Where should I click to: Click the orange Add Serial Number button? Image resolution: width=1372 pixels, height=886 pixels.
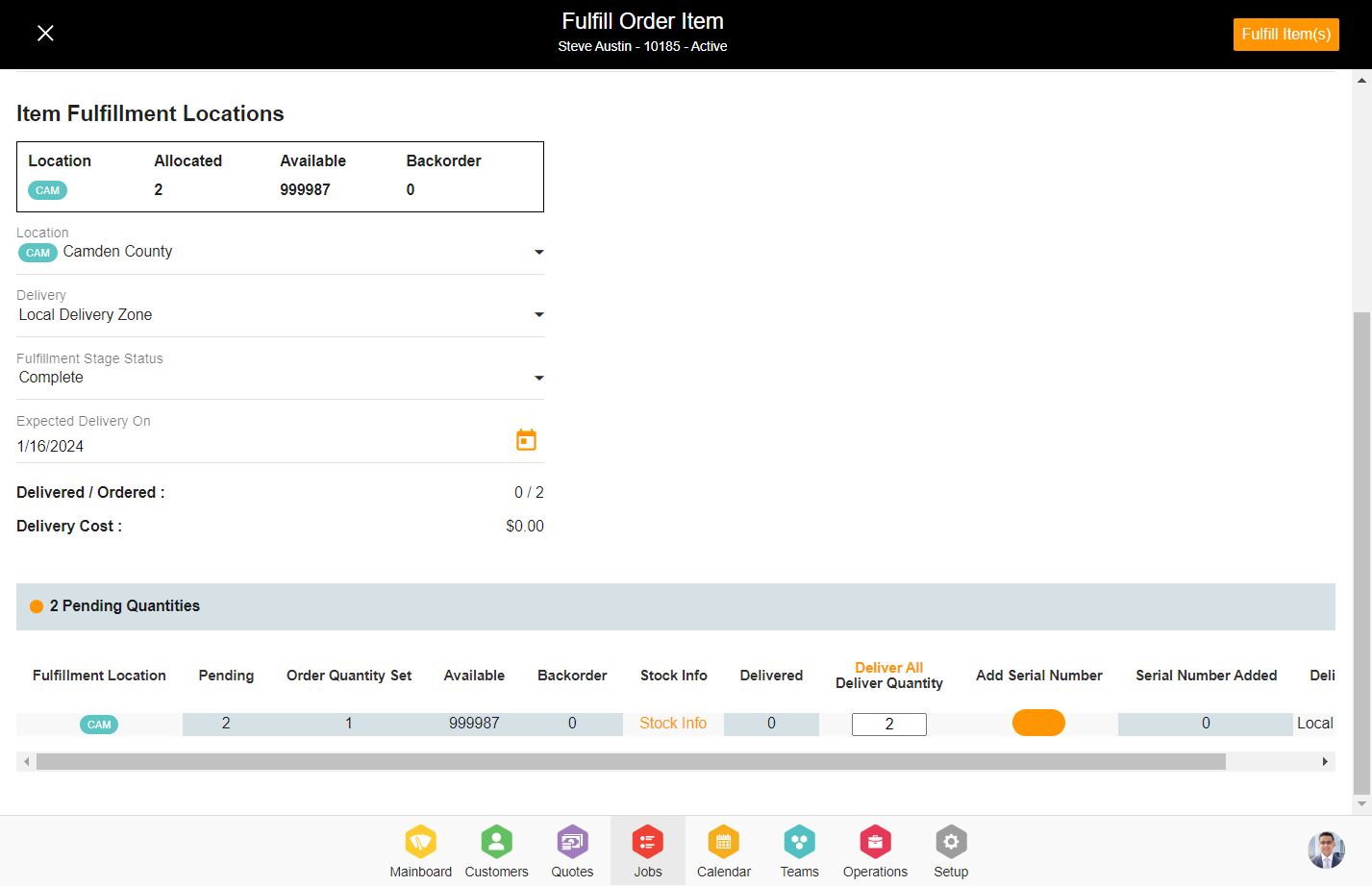pyautogui.click(x=1038, y=723)
